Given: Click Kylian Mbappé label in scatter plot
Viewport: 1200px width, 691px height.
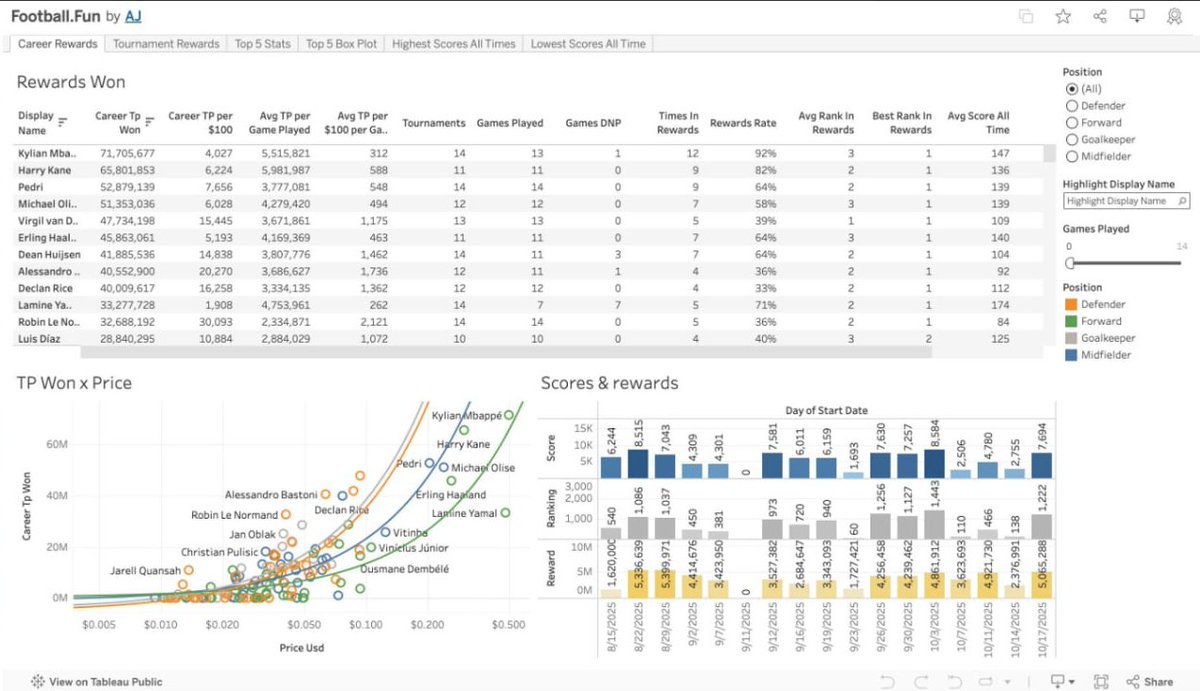Looking at the screenshot, I should click(465, 416).
